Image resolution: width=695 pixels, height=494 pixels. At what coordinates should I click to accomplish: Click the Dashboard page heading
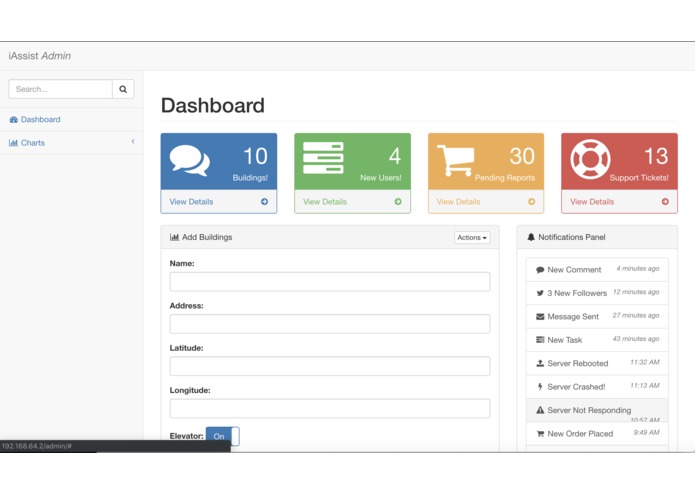pyautogui.click(x=213, y=105)
